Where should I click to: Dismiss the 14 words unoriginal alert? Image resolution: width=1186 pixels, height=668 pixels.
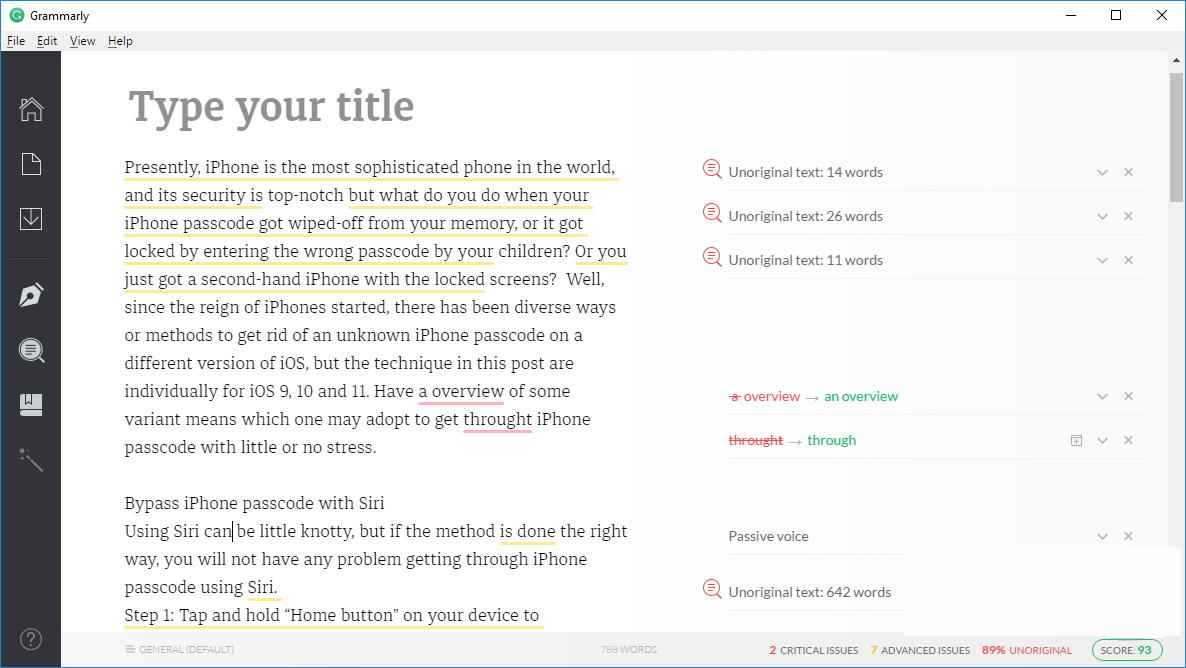tap(1129, 172)
